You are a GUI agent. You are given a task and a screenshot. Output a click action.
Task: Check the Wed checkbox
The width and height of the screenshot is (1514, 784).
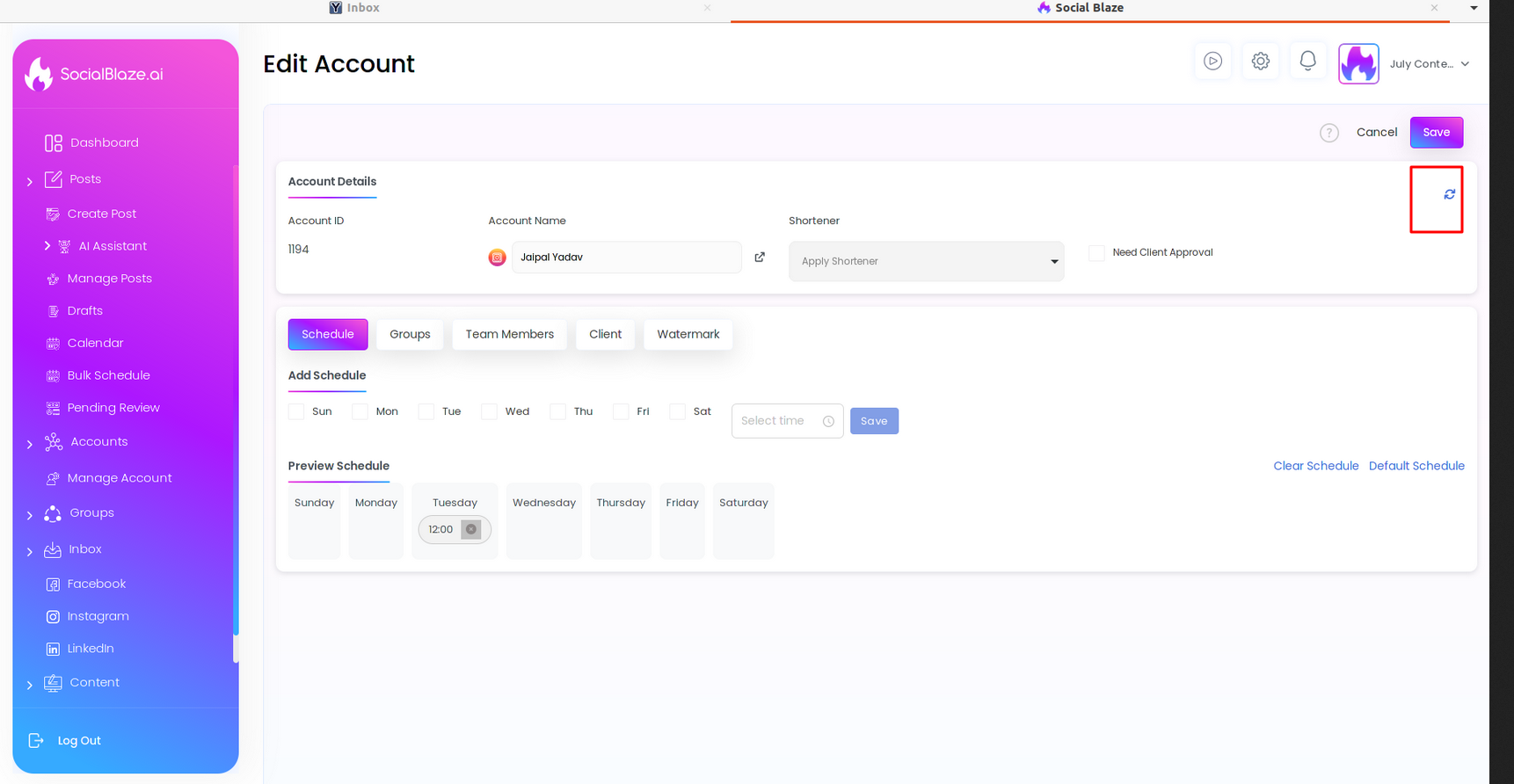coord(489,411)
